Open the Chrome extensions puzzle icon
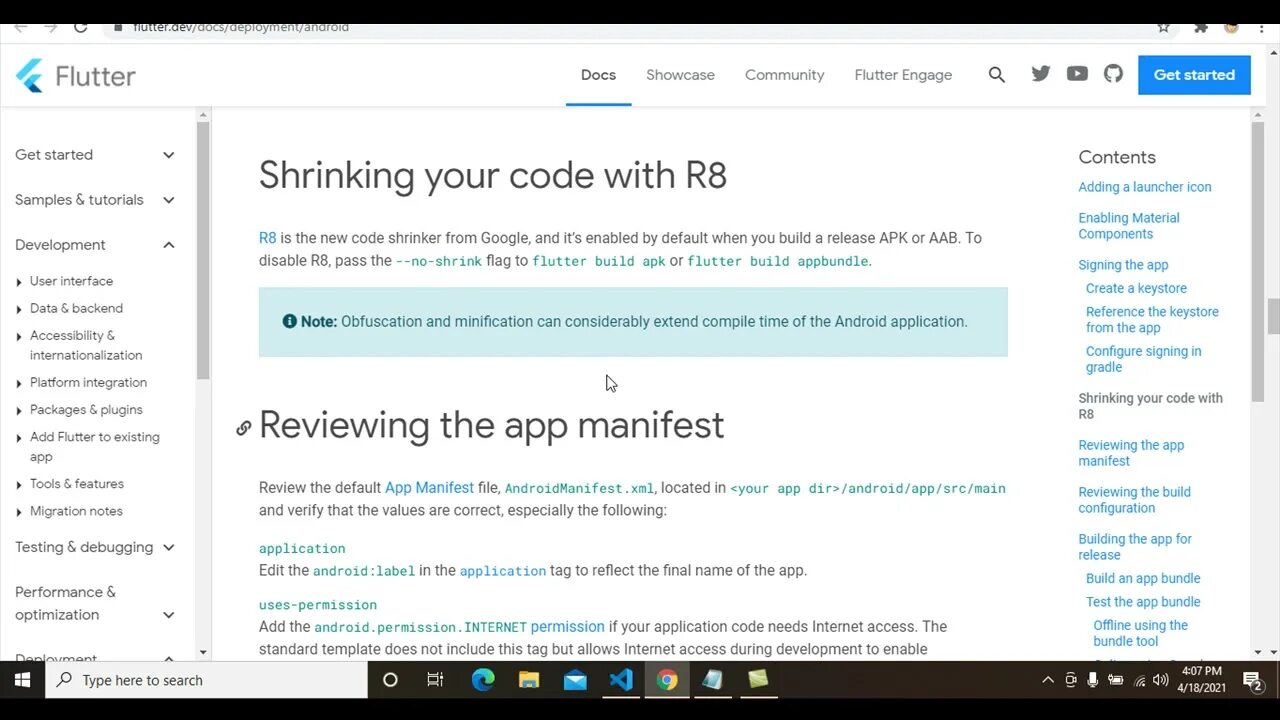 (x=1200, y=27)
